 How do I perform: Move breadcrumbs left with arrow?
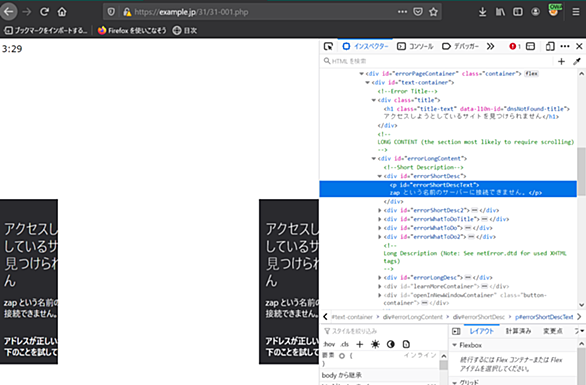325,317
